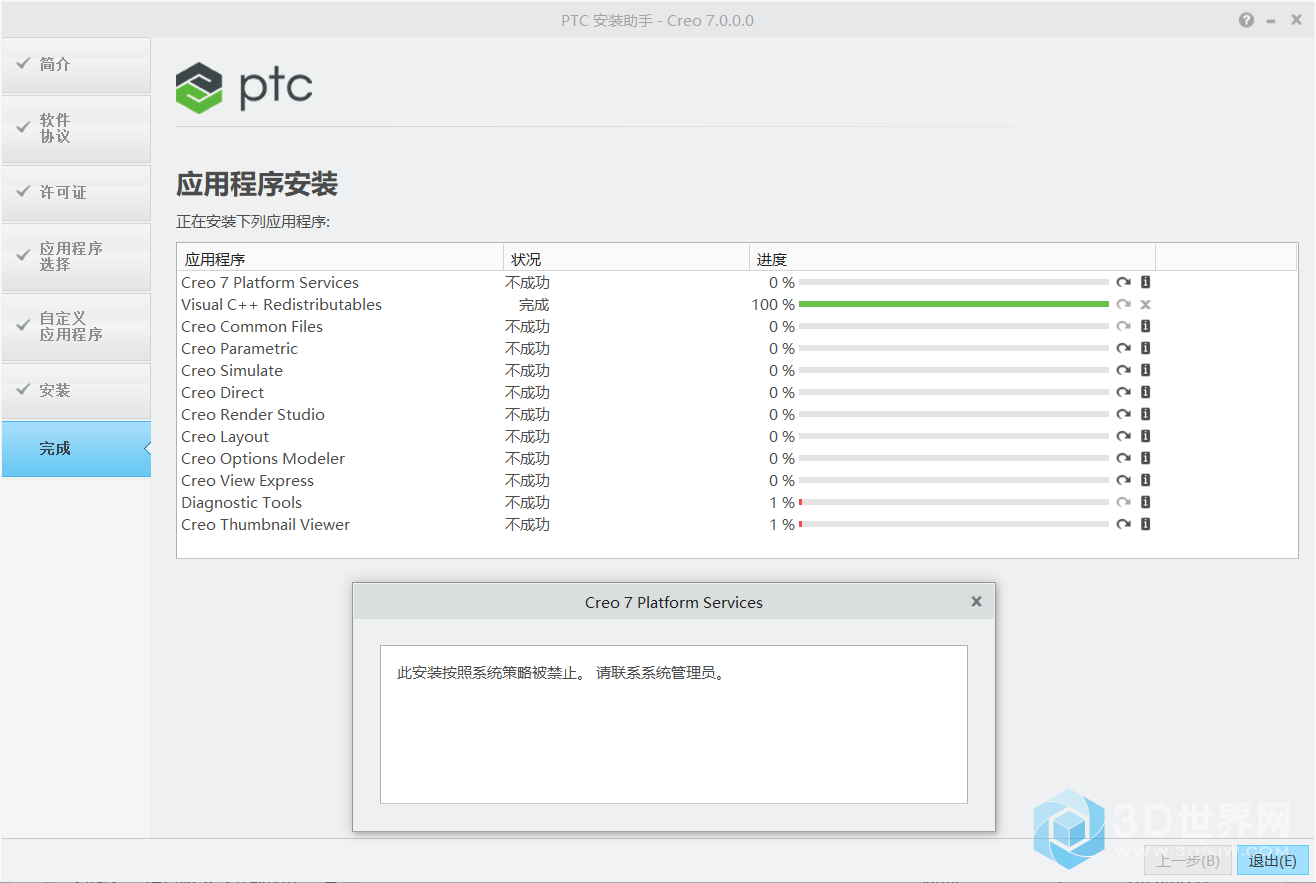Open info for Creo View Express
Viewport: 1316px width, 883px height.
point(1146,480)
